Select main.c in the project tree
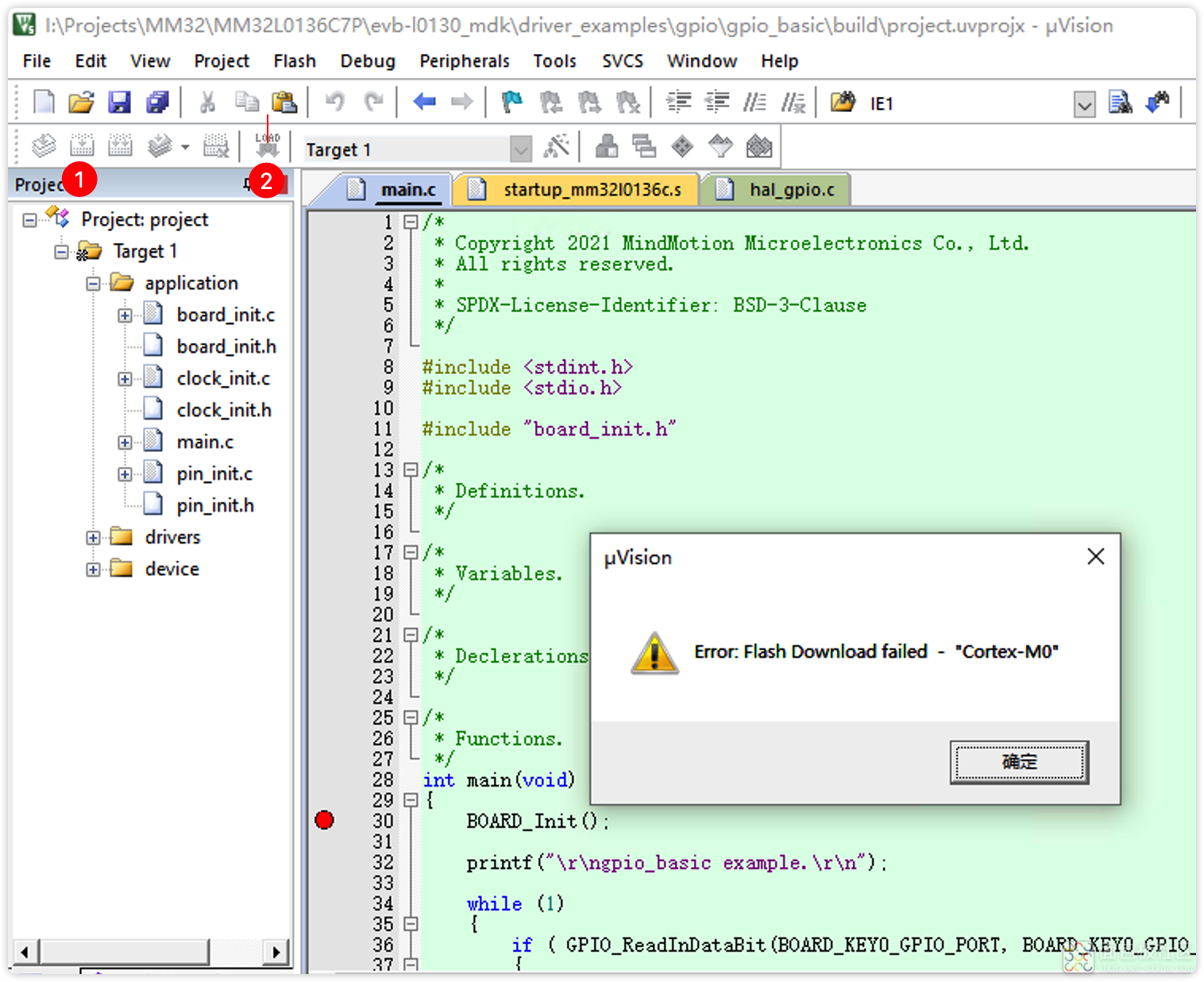The height and width of the screenshot is (982, 1204). pos(205,443)
